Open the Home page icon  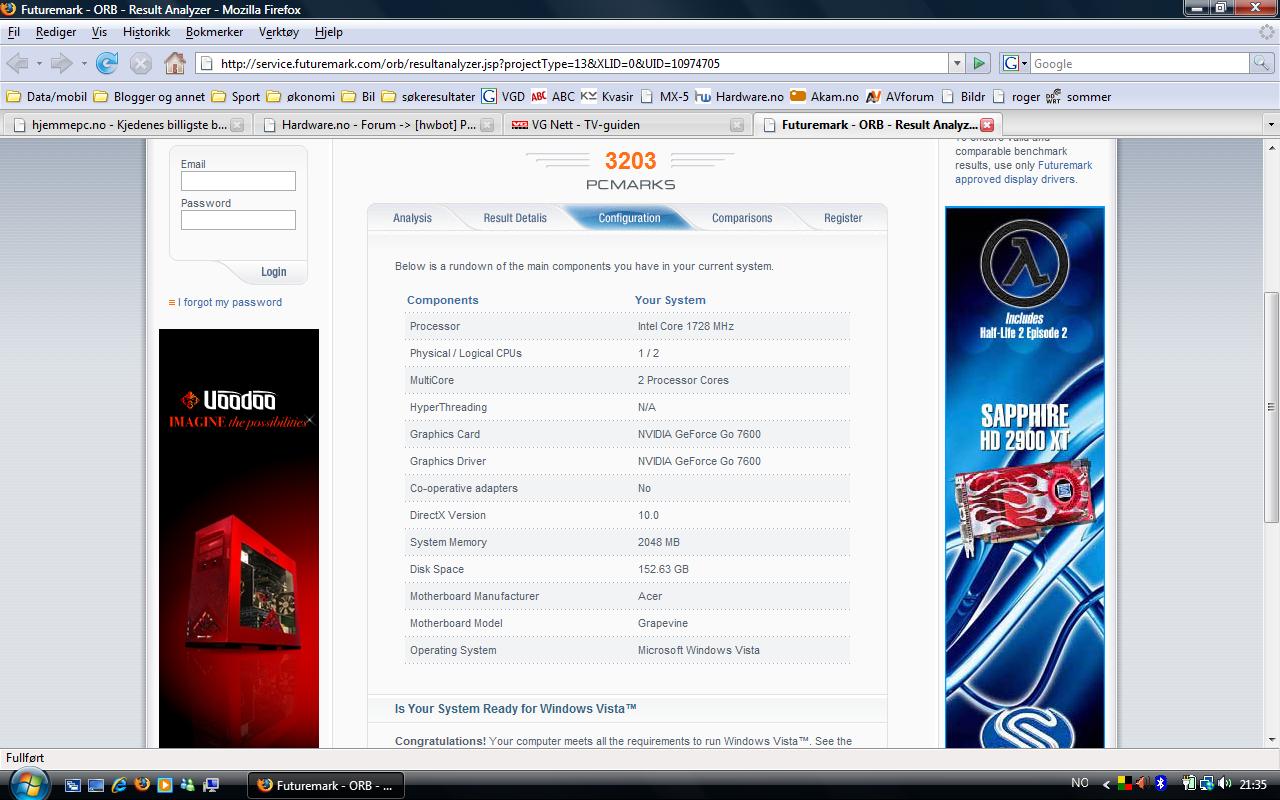coord(175,63)
